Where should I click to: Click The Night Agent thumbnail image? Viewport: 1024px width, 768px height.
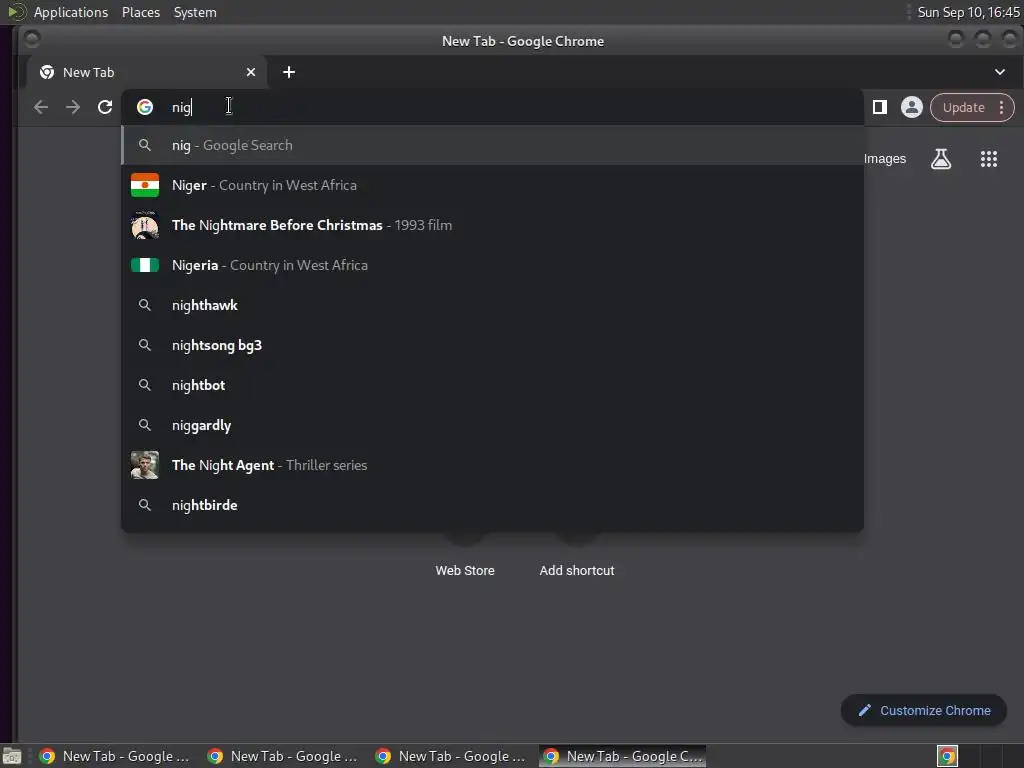[x=145, y=465]
